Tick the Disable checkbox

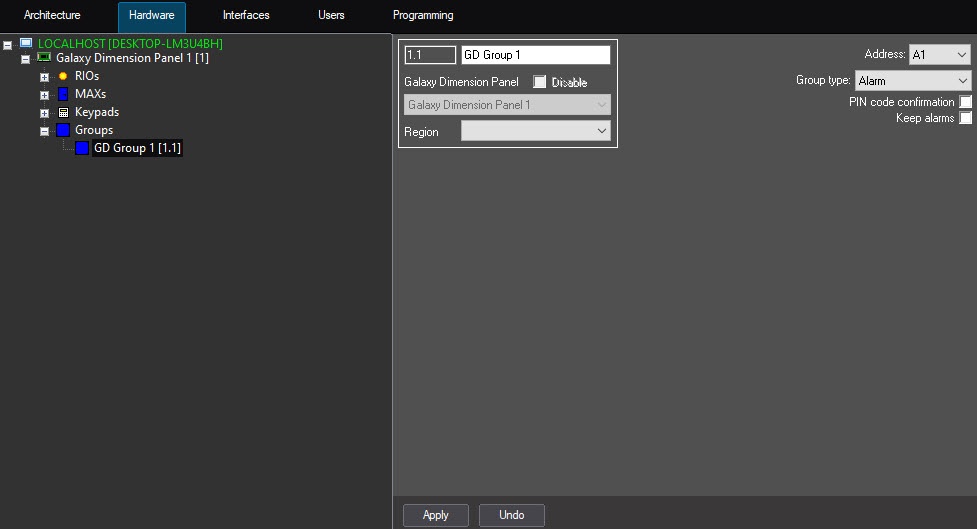540,82
